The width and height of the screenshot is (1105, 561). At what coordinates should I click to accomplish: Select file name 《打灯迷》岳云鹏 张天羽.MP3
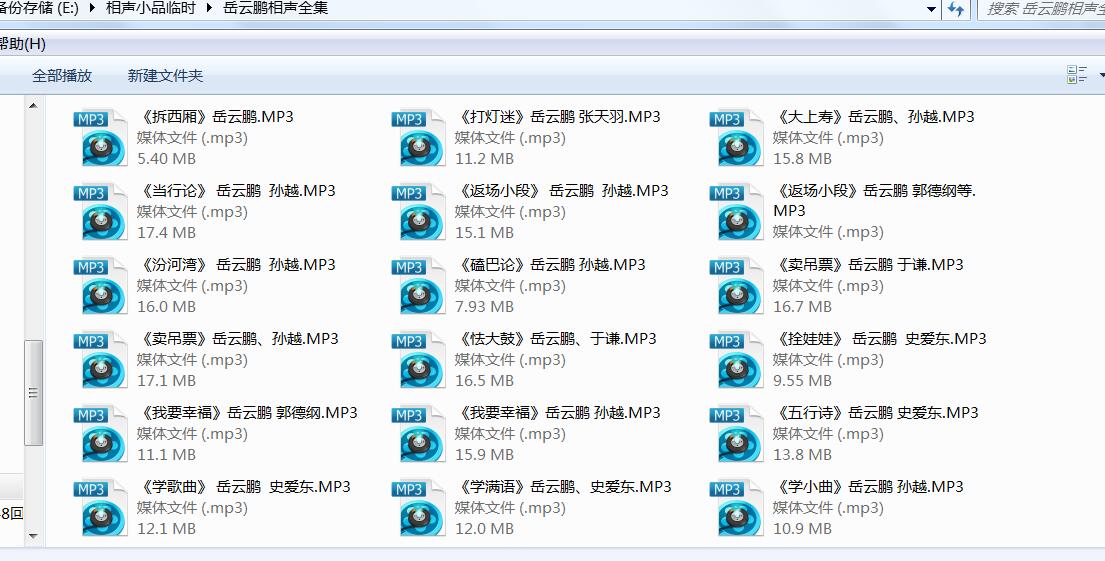(x=558, y=117)
